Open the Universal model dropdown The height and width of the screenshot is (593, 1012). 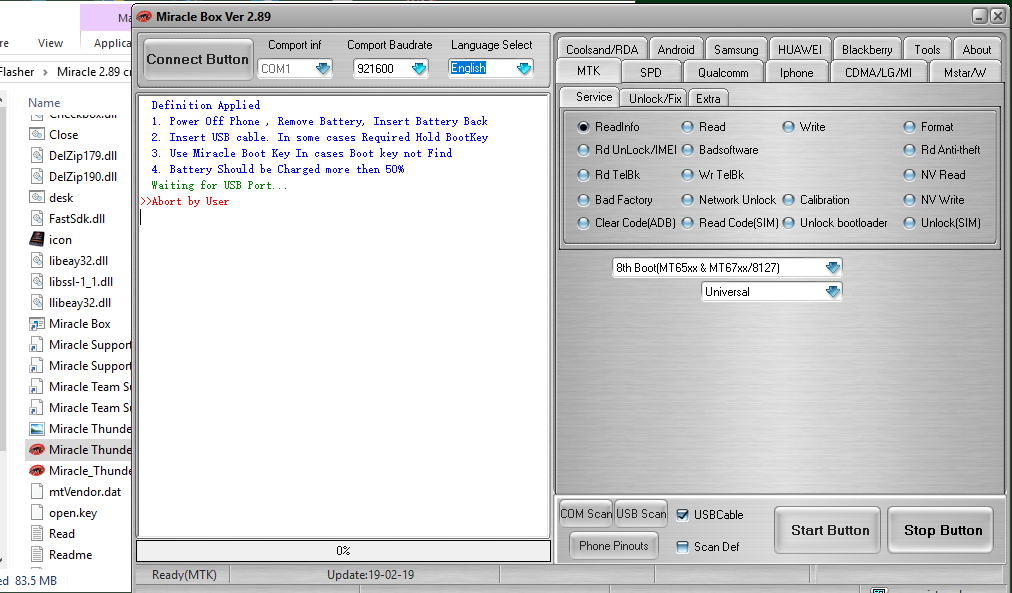click(x=833, y=292)
